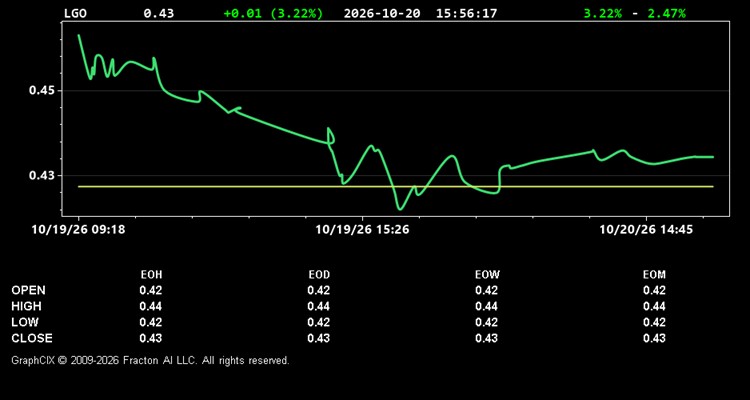Image resolution: width=750 pixels, height=400 pixels.
Task: Select the EOD column header
Action: click(319, 275)
